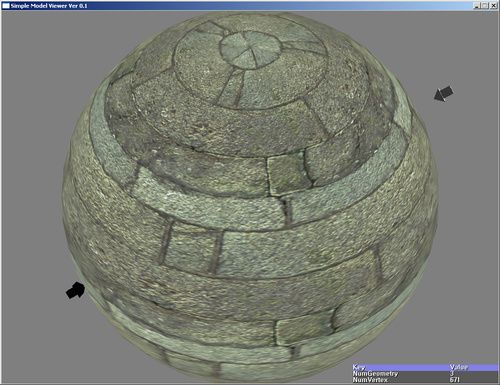Click the NumVertex value '671'
500x385 pixels.
[x=455, y=379]
